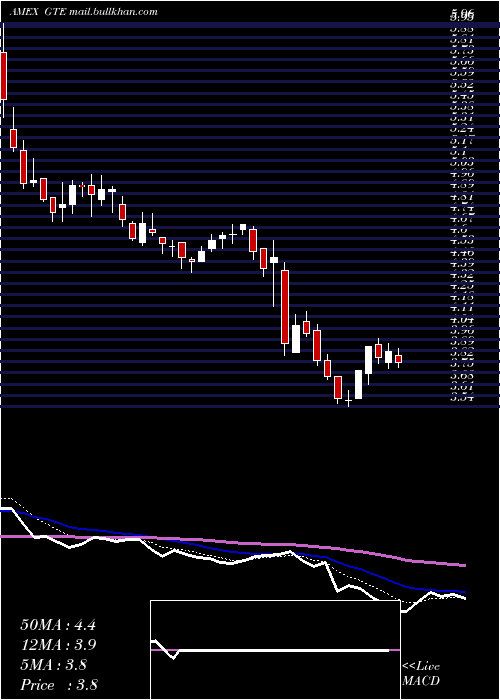Click the large red candle of the sharp drop
The height and width of the screenshot is (700, 500).
tap(285, 306)
